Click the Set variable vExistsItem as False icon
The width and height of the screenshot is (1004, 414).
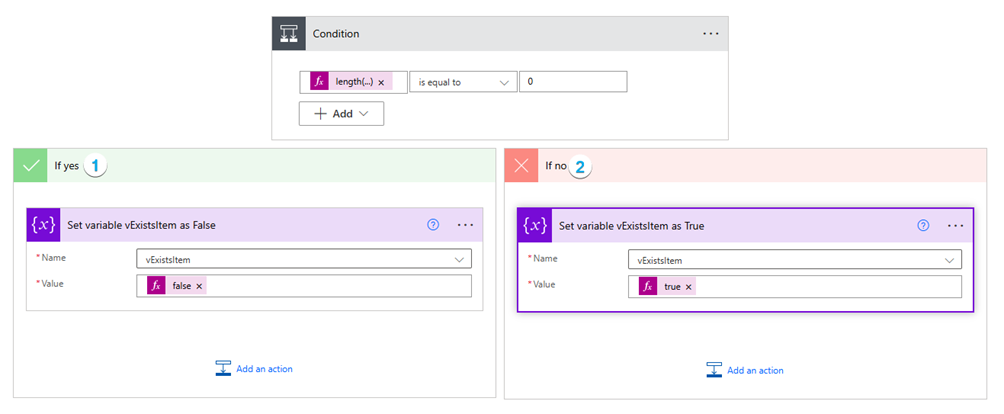pos(44,226)
